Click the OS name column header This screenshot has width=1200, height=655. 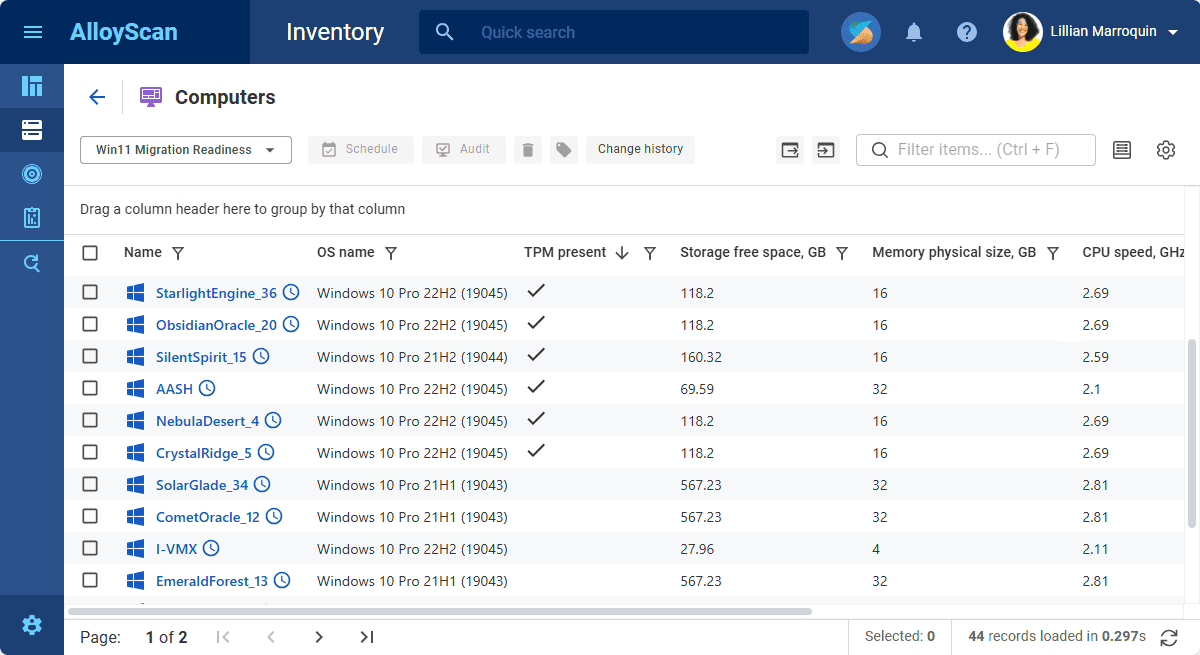coord(346,253)
